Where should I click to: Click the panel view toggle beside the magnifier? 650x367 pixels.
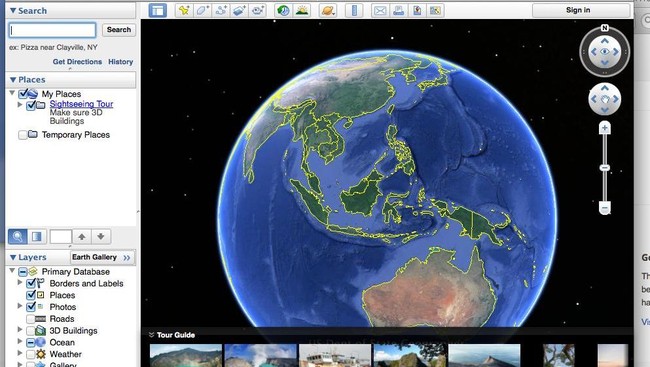coord(36,236)
